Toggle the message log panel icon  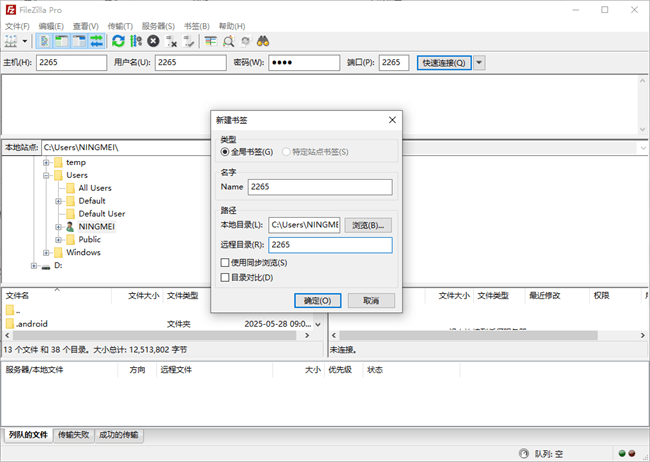tap(45, 41)
